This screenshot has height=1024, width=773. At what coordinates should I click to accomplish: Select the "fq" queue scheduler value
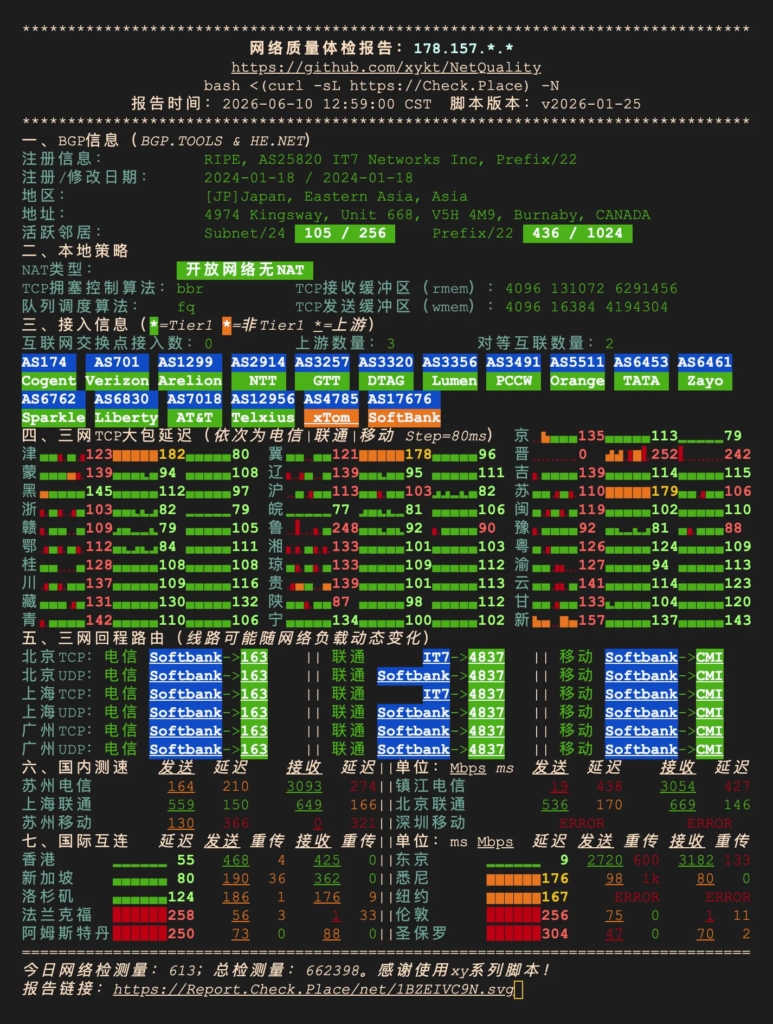(185, 307)
